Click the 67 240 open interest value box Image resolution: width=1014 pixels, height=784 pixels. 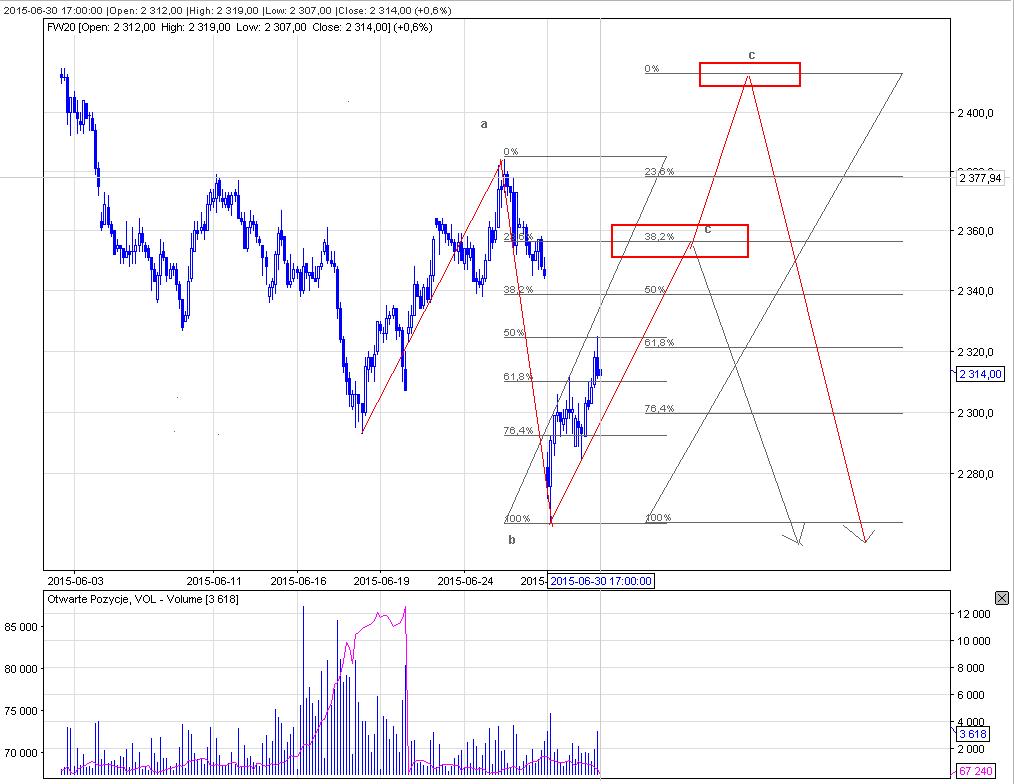click(x=975, y=772)
